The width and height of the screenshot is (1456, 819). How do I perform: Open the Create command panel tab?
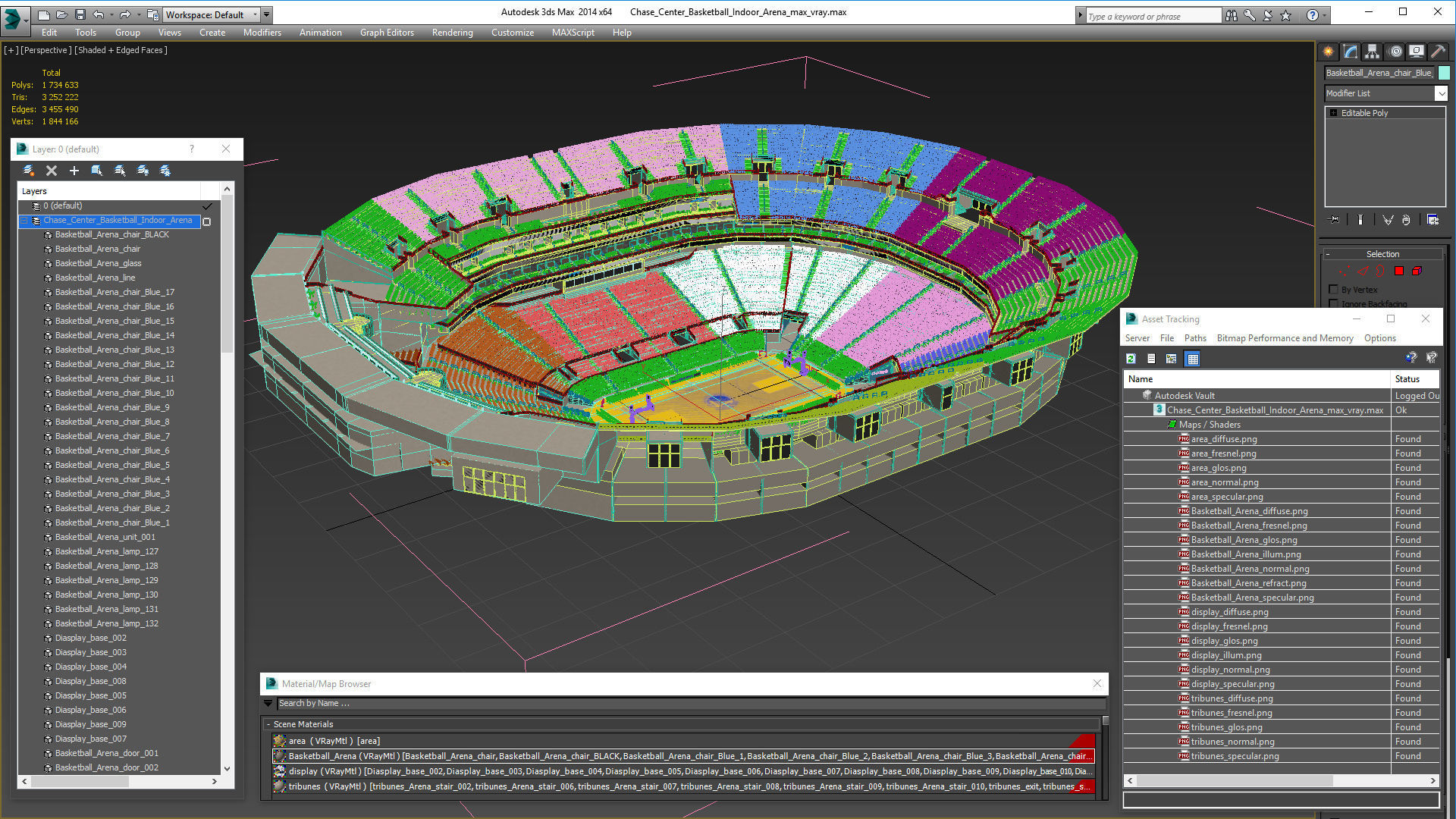coord(1329,52)
